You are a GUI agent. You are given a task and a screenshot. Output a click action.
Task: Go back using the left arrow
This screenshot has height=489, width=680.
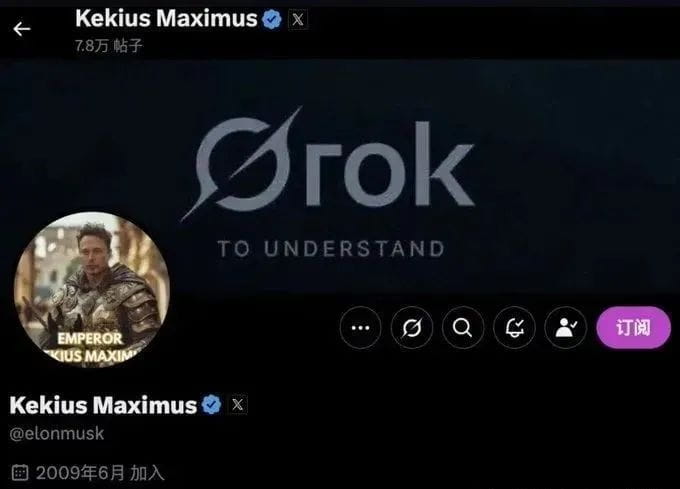22,29
